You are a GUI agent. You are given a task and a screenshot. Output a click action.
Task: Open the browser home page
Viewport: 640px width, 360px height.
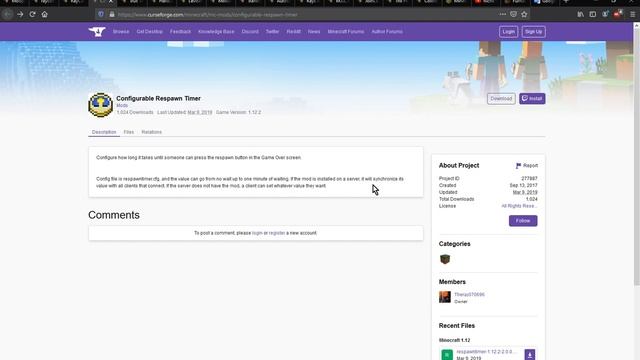tap(44, 14)
